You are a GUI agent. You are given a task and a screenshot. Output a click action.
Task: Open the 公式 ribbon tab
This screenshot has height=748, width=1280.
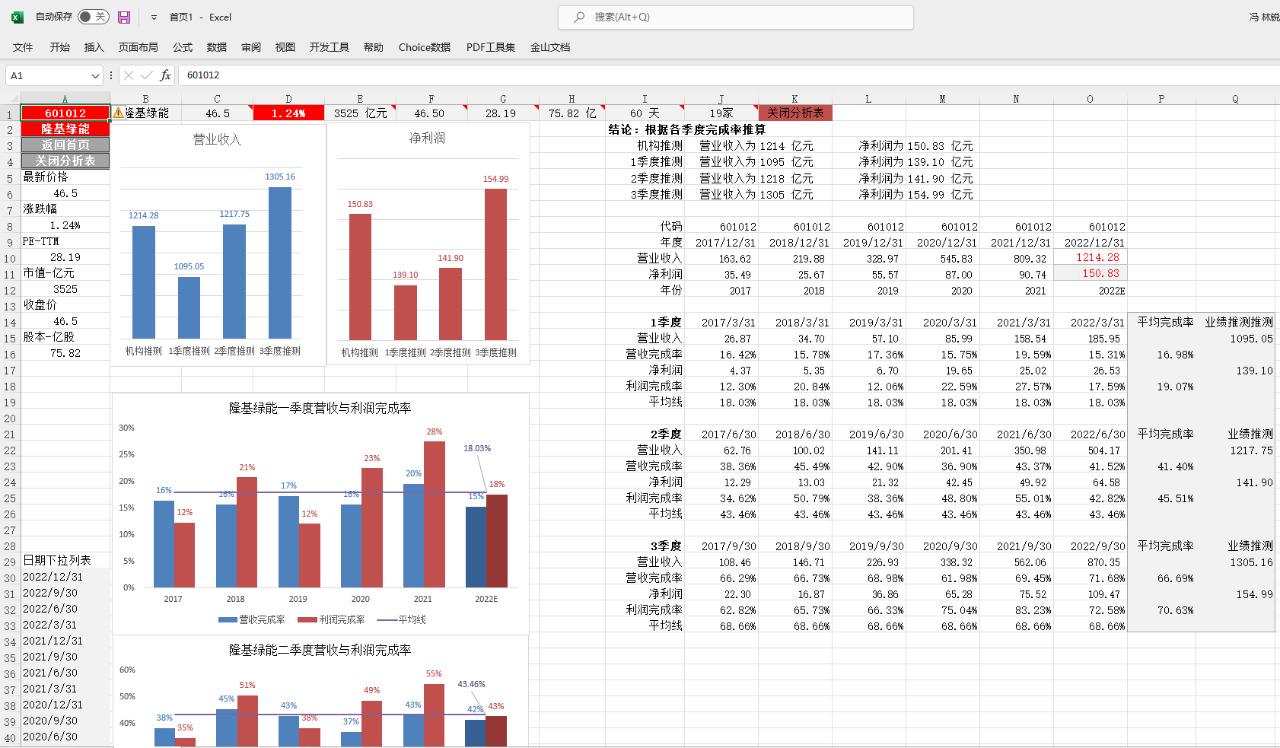pyautogui.click(x=183, y=47)
